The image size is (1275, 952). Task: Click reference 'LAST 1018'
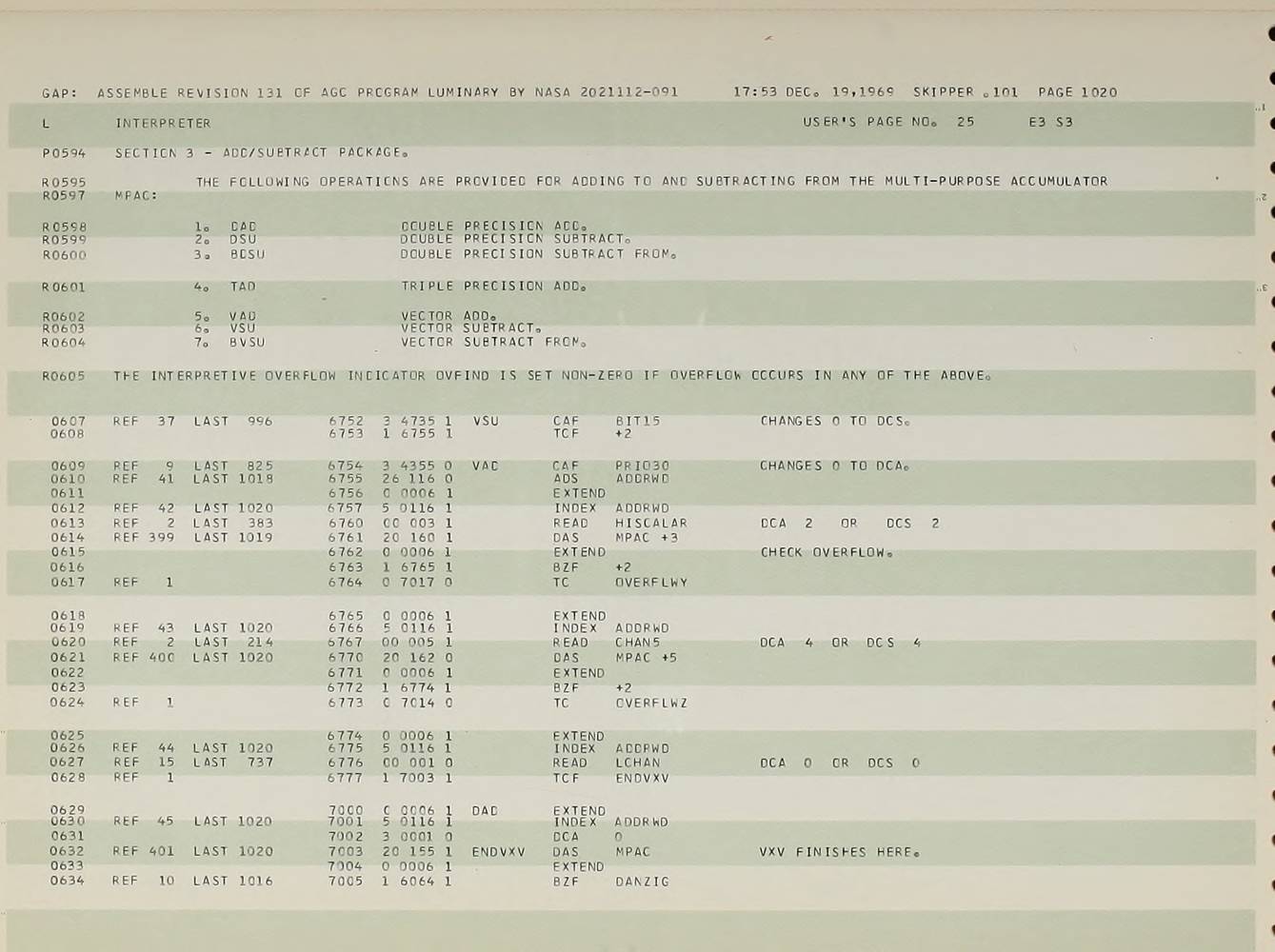point(233,479)
